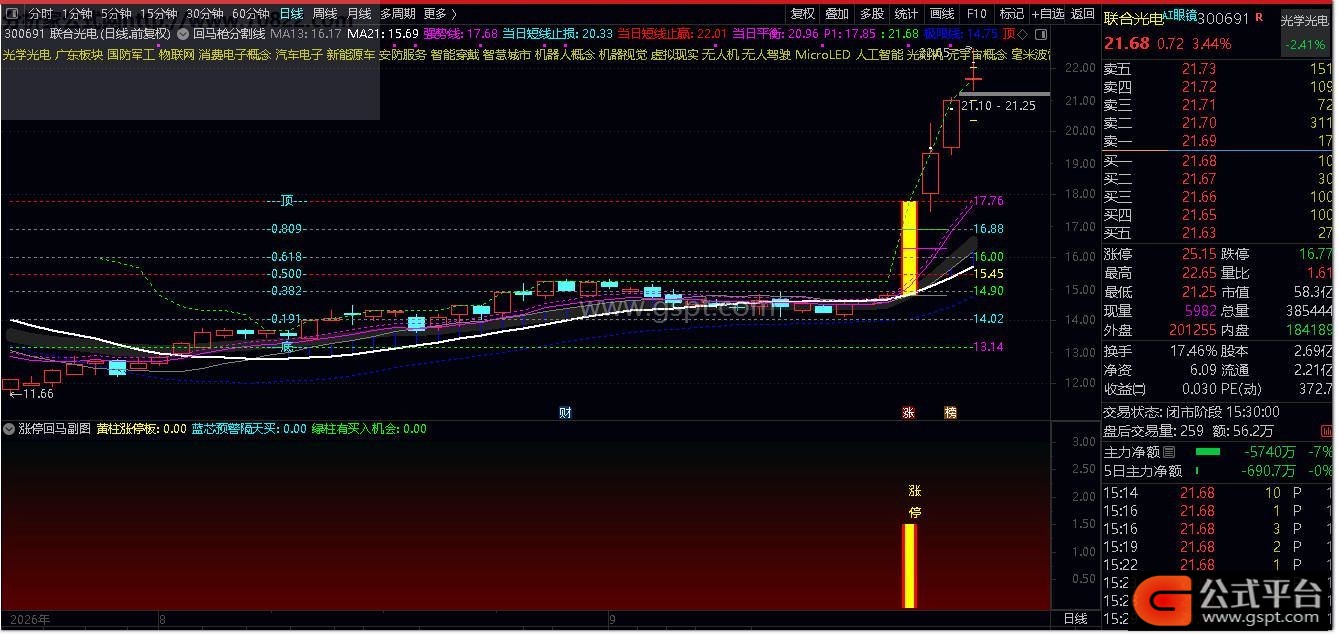Click the red R badge next to 300691
The height and width of the screenshot is (634, 1338).
1259,17
